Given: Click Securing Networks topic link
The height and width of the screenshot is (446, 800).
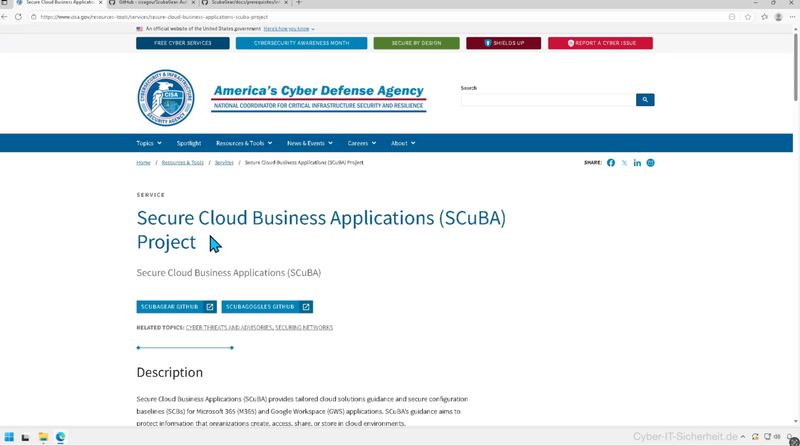Looking at the screenshot, I should pyautogui.click(x=304, y=328).
